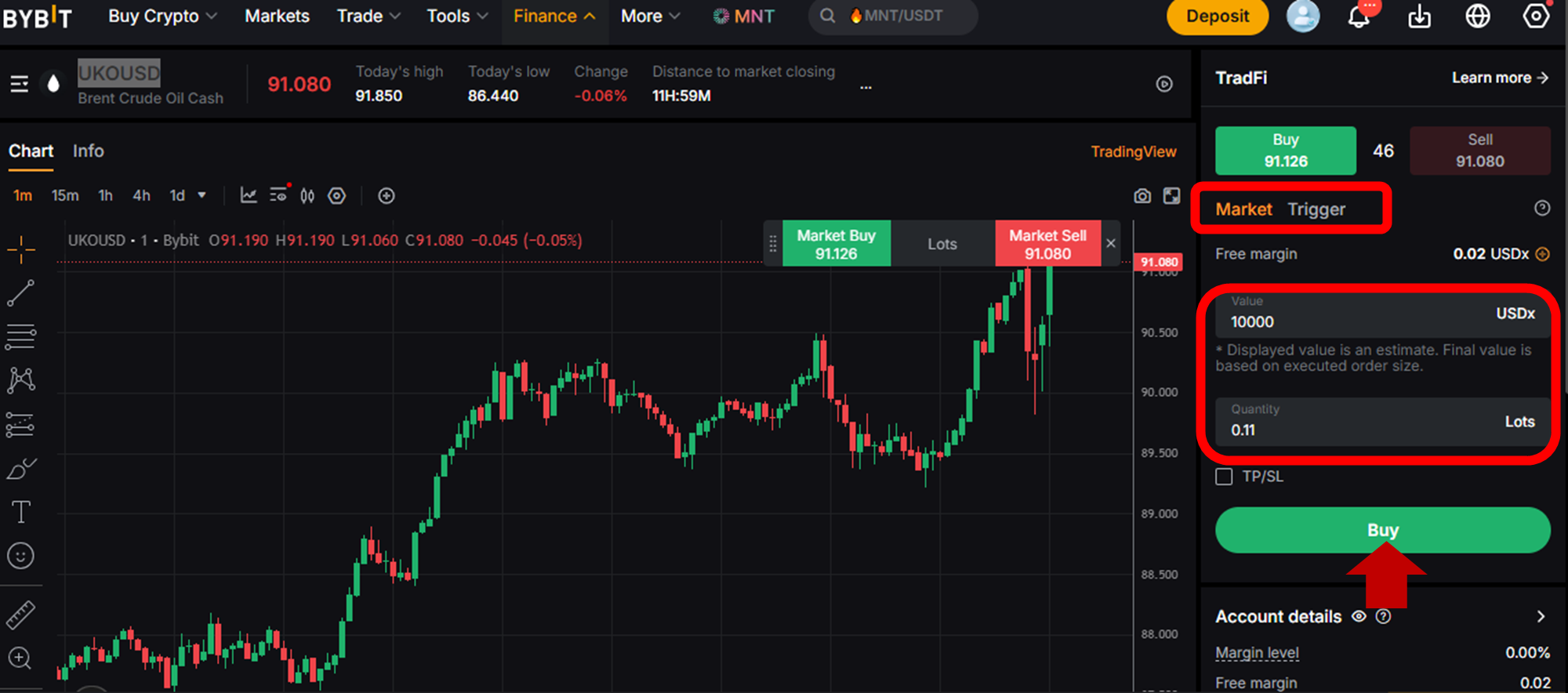Open the brush drawing tool
Image resolution: width=1568 pixels, height=693 pixels.
(x=20, y=469)
